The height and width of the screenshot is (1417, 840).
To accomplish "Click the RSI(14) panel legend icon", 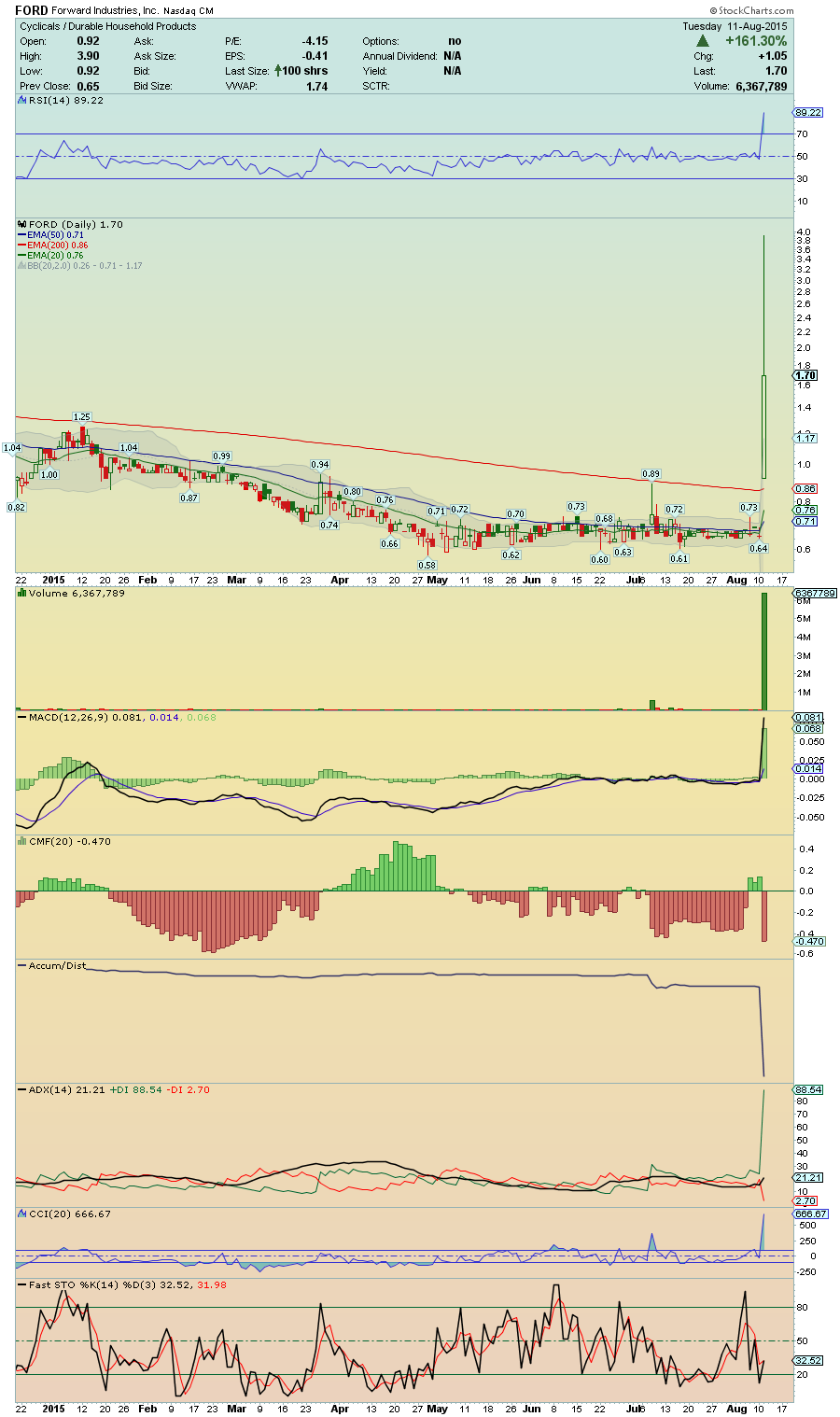I will [22, 100].
